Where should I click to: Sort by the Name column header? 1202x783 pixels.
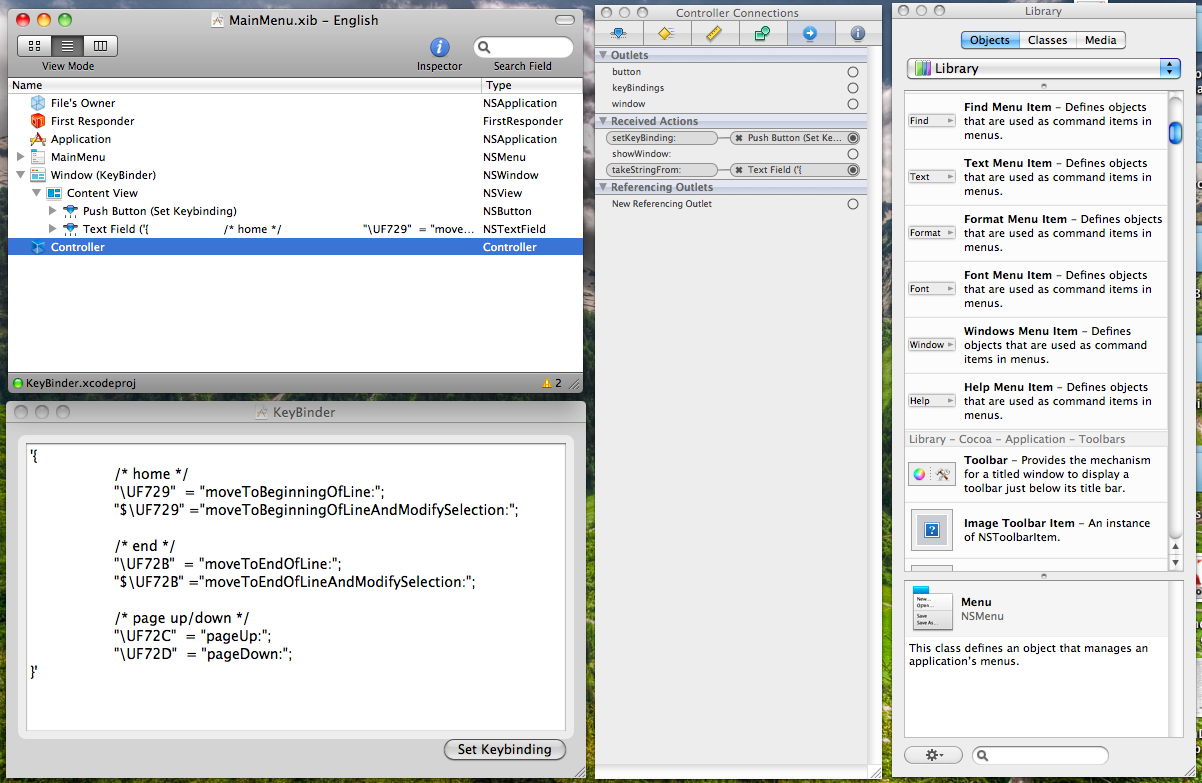coord(245,86)
